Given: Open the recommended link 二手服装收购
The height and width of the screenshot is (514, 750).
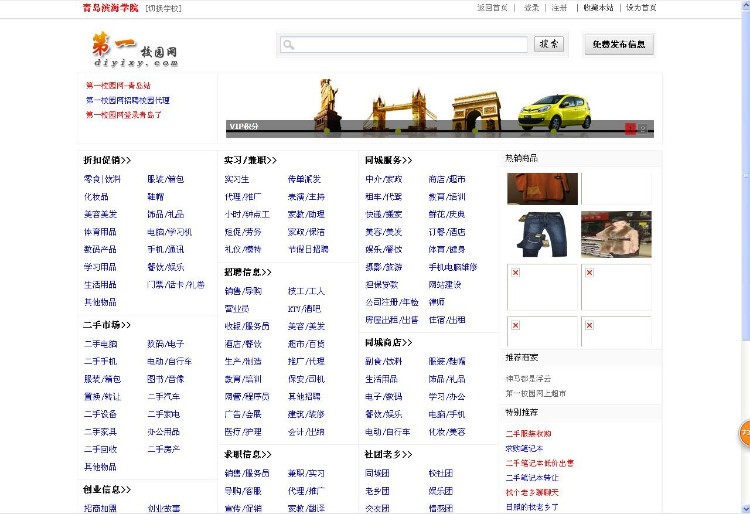Looking at the screenshot, I should 529,434.
